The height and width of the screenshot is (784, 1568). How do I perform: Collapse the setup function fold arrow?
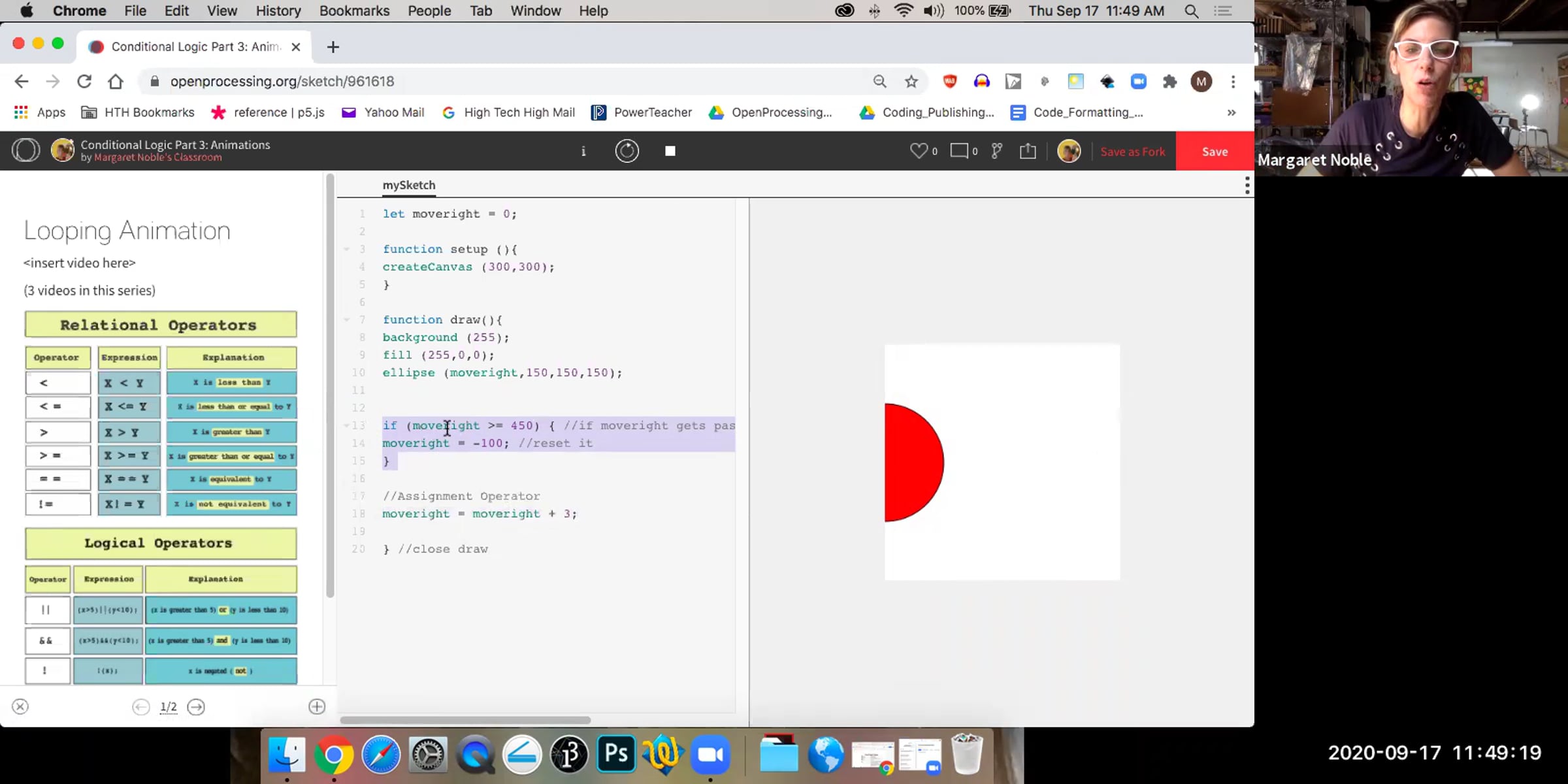(347, 249)
